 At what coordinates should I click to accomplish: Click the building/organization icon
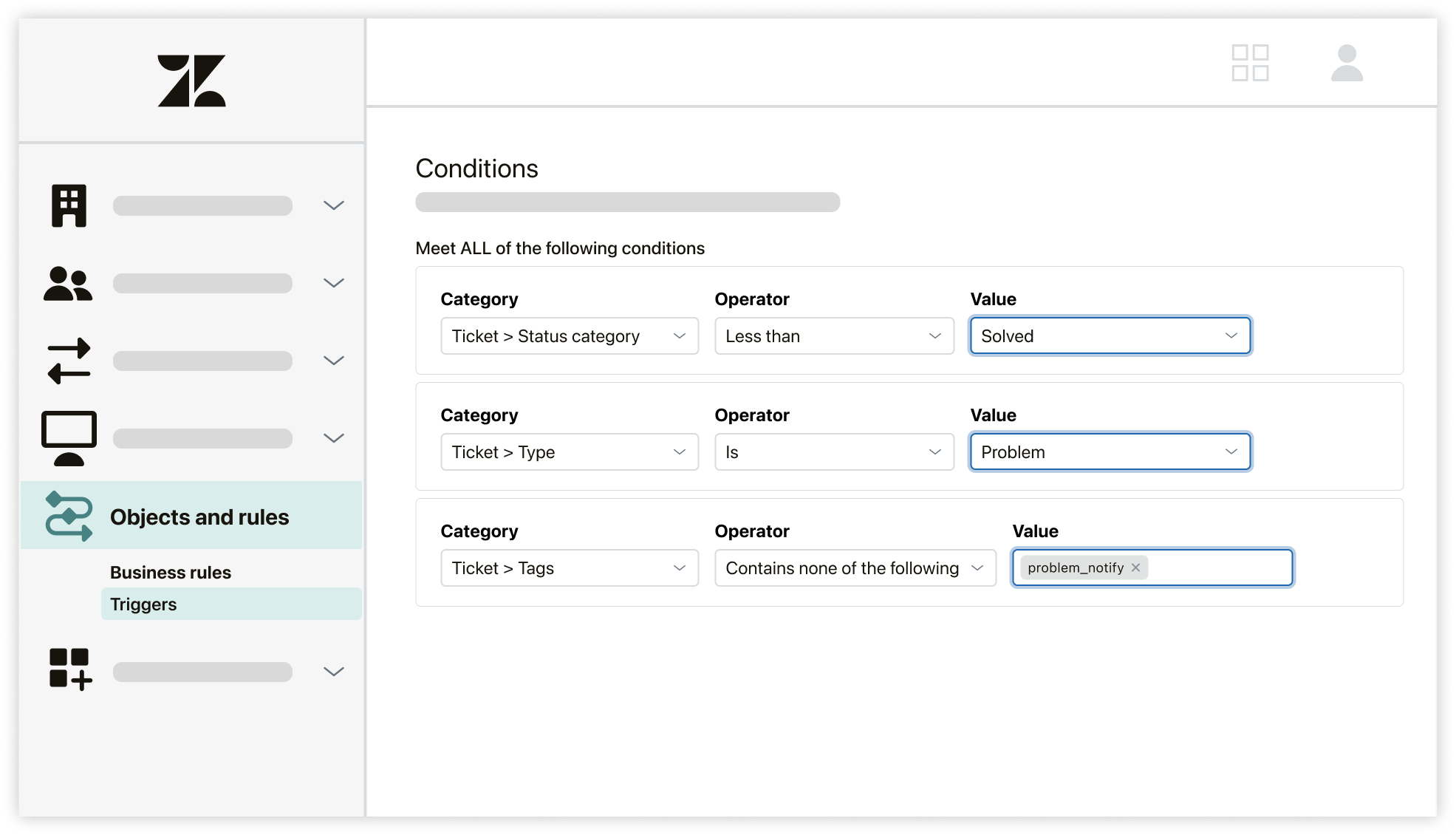pos(68,205)
